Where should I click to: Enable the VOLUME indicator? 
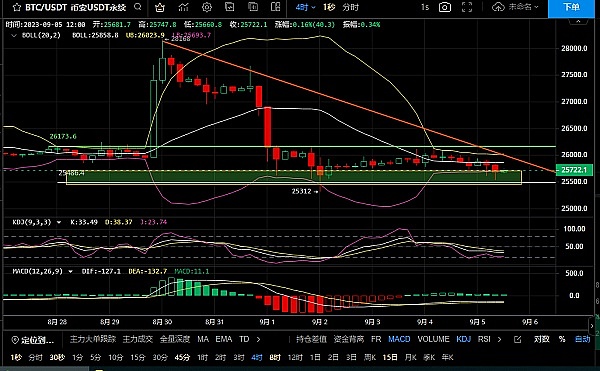click(433, 339)
